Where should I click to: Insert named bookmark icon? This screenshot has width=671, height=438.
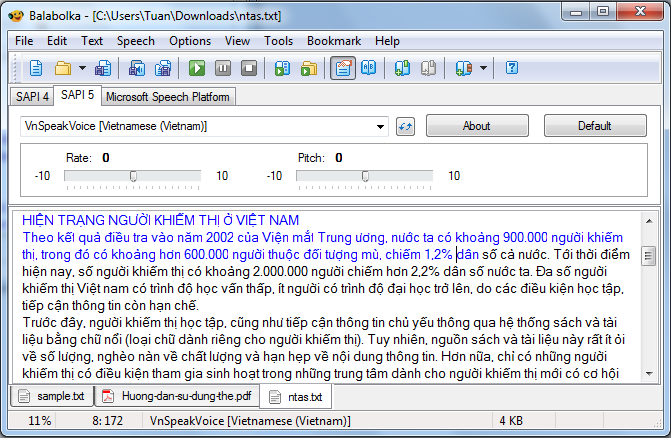point(464,68)
